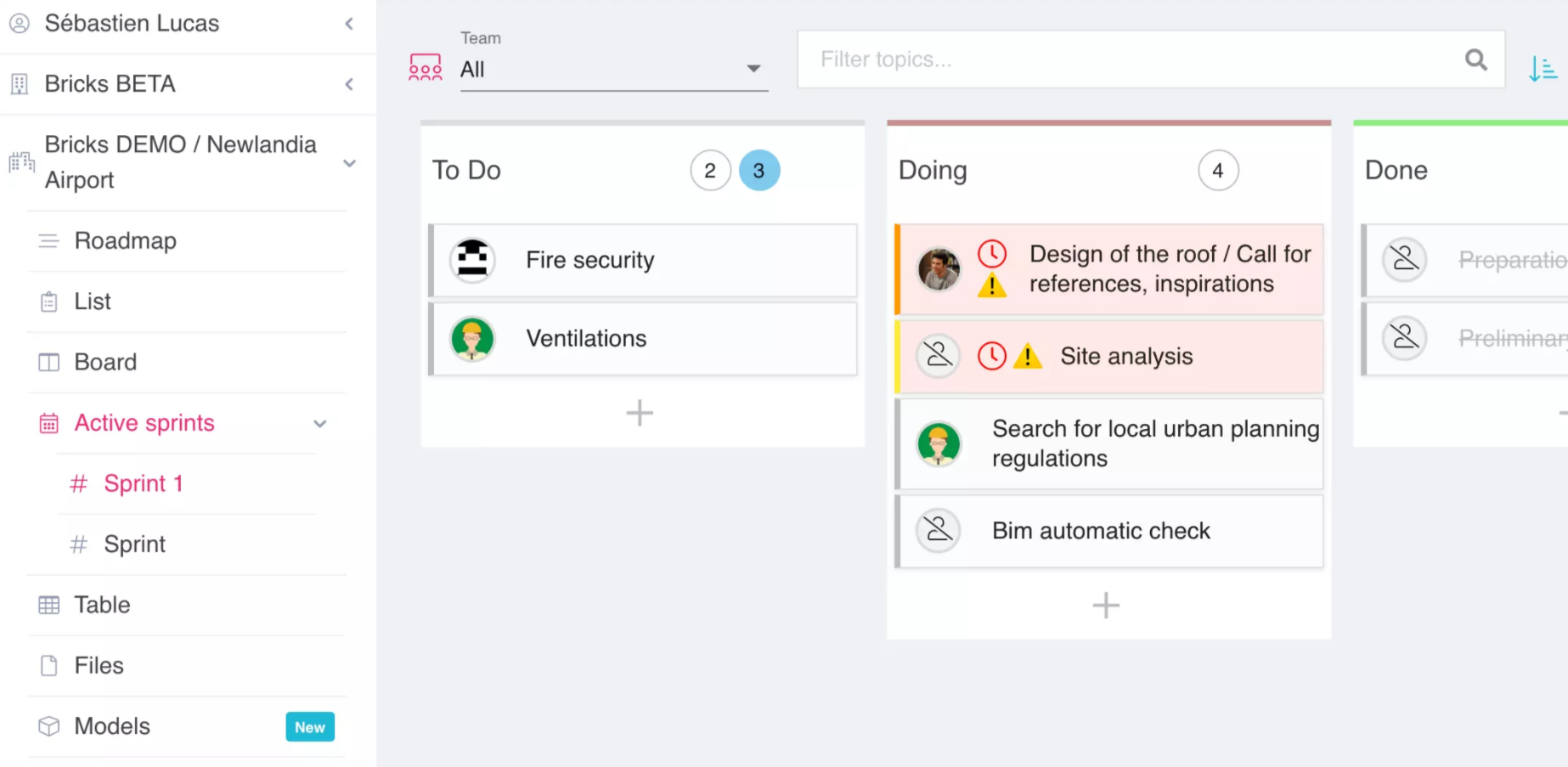Select Sprint 1 in the sidebar
Viewport: 1568px width, 767px height.
click(x=144, y=483)
